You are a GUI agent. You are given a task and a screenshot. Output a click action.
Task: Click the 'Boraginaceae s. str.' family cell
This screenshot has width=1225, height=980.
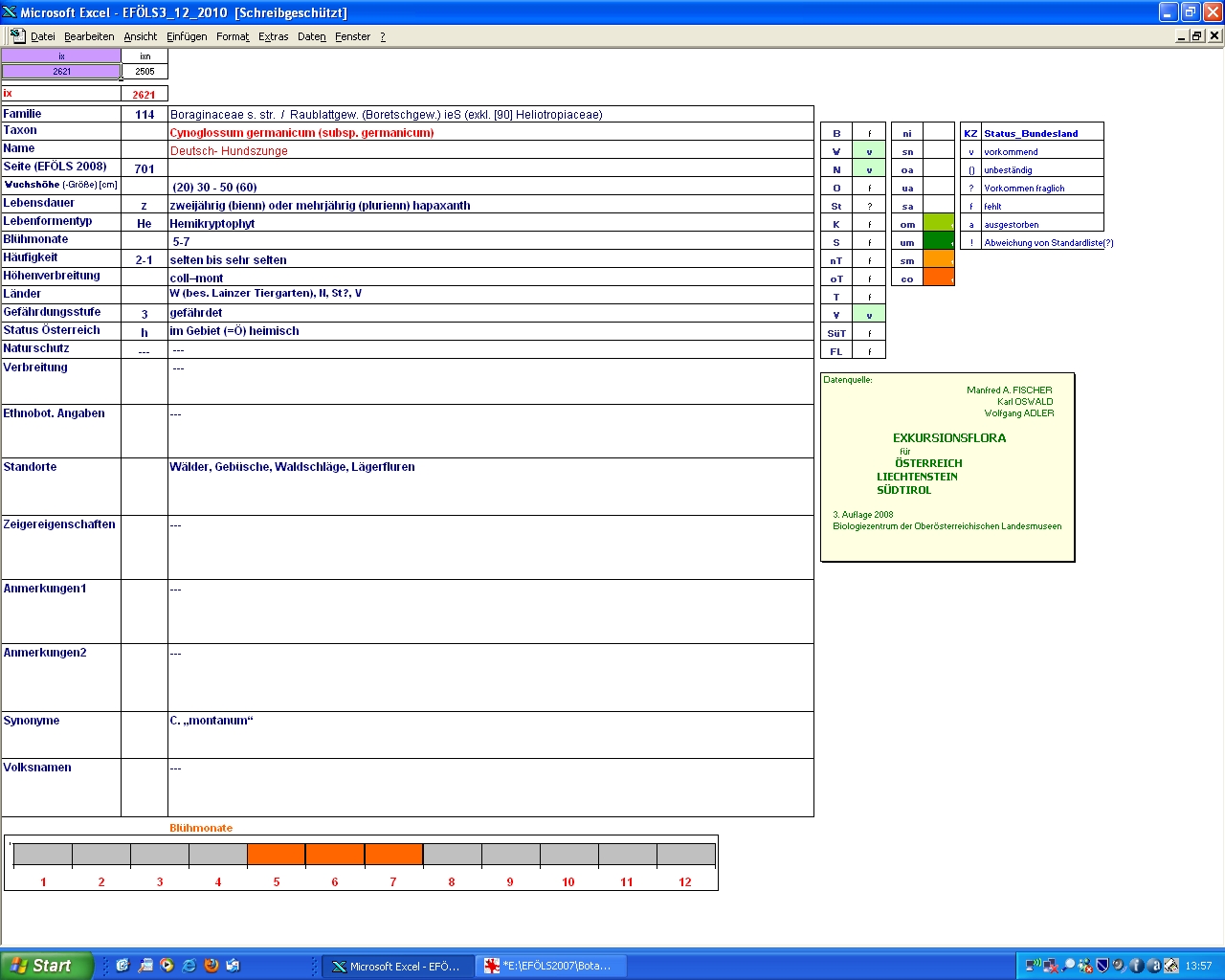491,114
